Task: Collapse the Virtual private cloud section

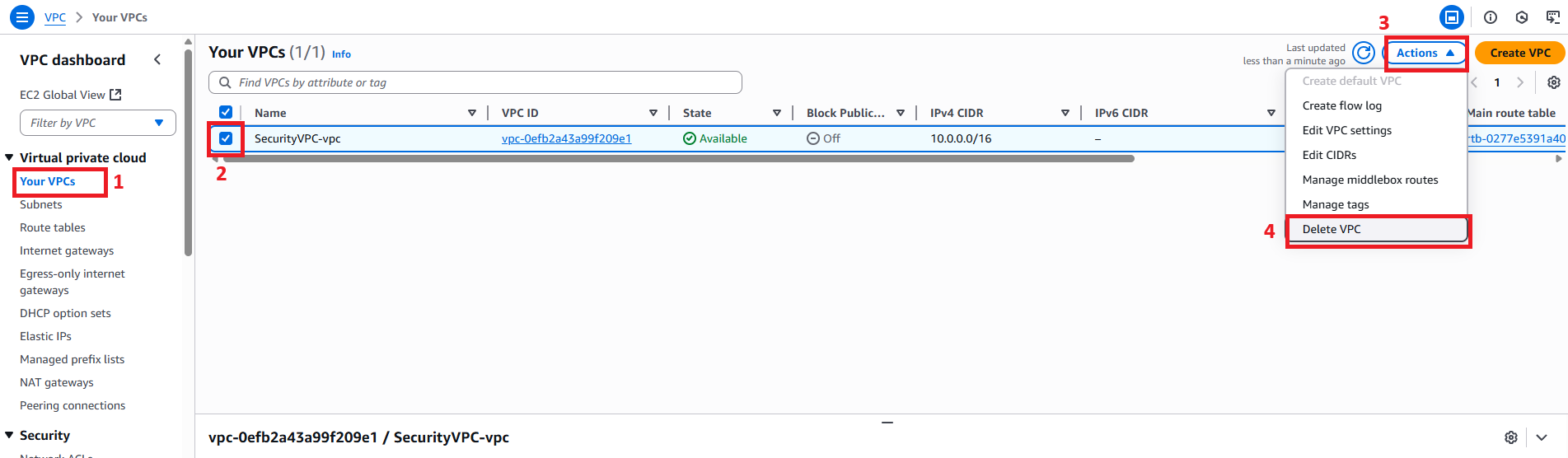Action: pyautogui.click(x=9, y=157)
